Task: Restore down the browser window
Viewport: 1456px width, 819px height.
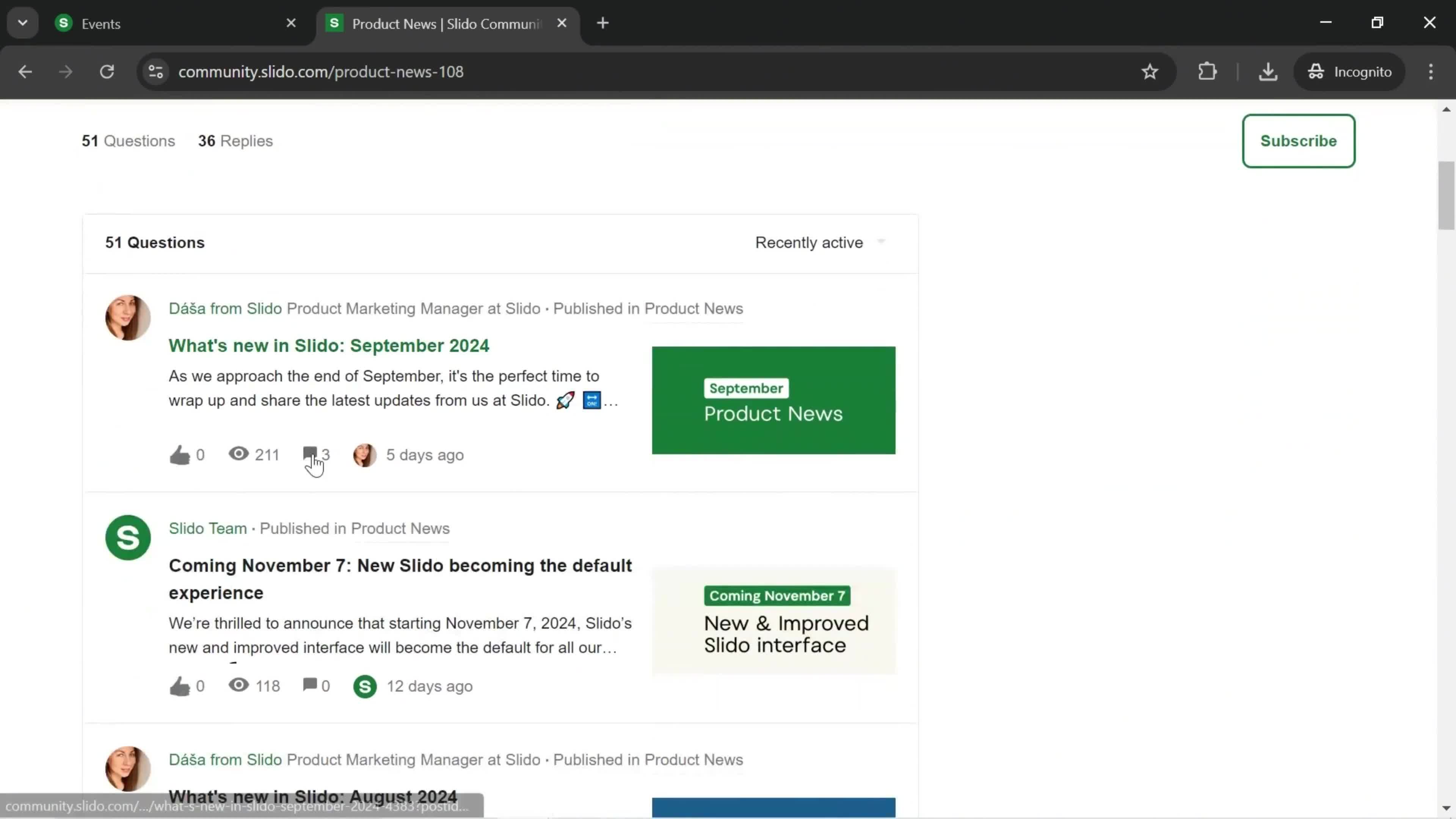Action: [1378, 23]
